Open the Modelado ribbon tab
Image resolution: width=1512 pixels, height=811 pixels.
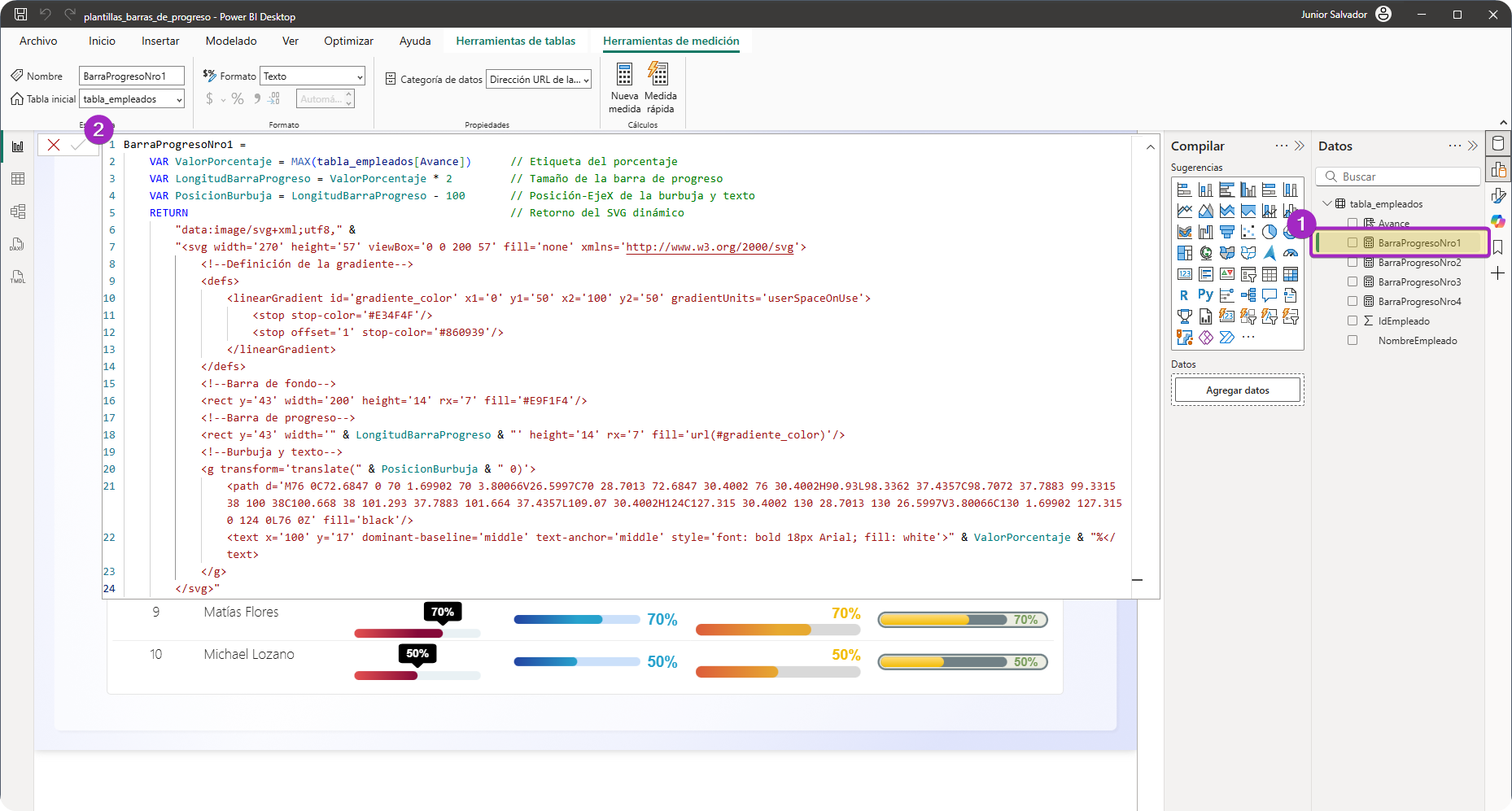pos(231,41)
